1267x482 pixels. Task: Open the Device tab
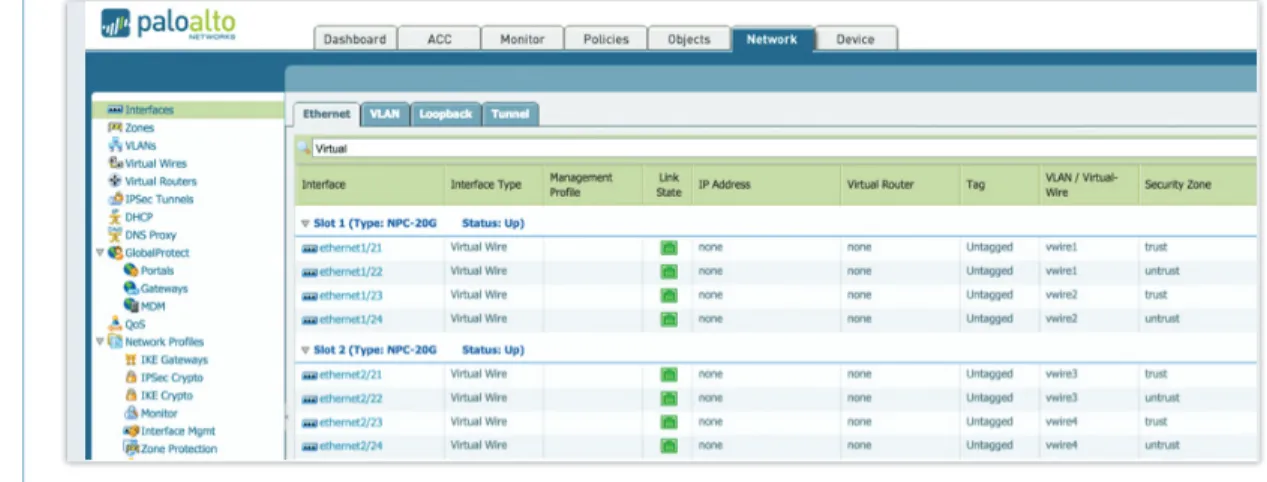[855, 39]
